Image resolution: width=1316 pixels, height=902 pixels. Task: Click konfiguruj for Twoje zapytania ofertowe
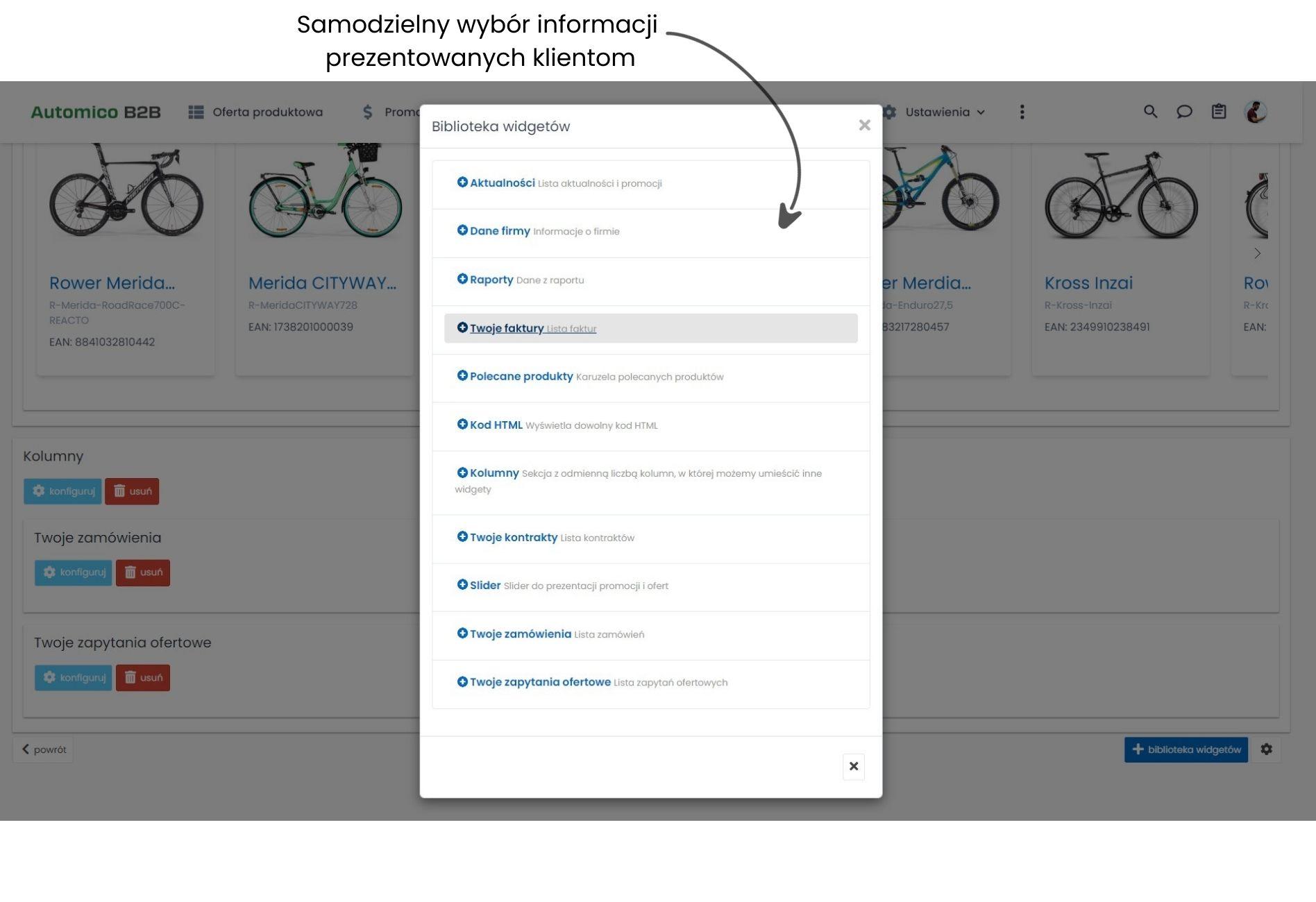[x=74, y=677]
